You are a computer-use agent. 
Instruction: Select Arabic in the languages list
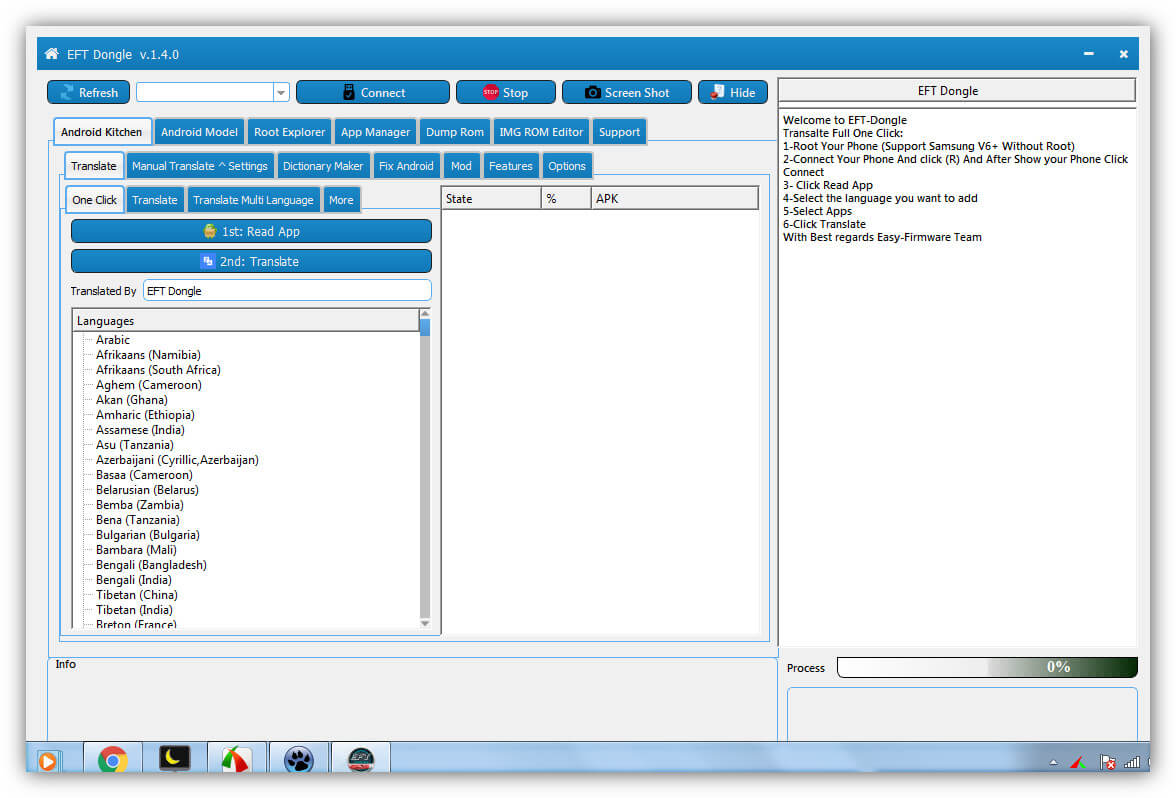(x=112, y=340)
